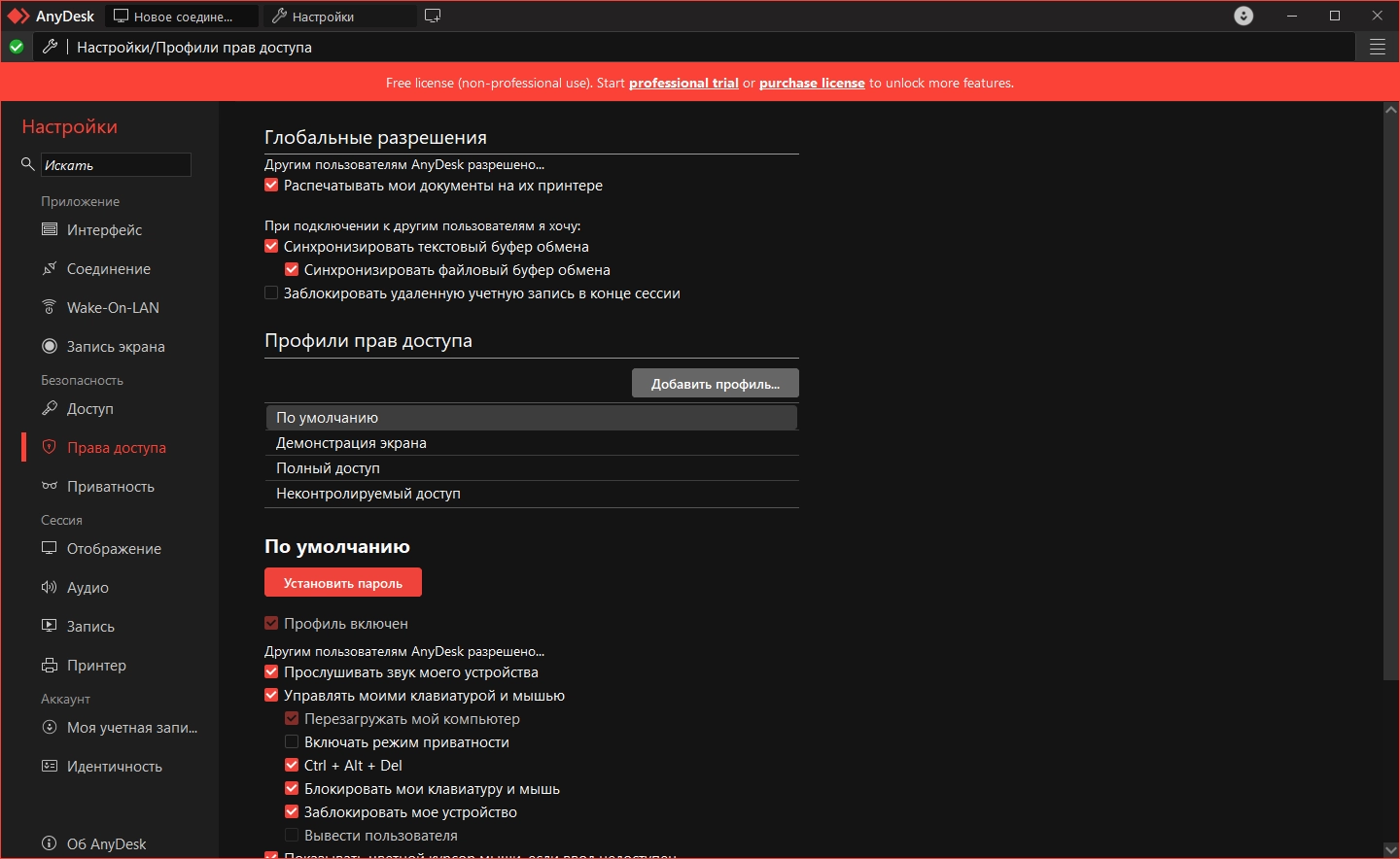
Task: Click the scroll down arrow
Action: [1390, 850]
